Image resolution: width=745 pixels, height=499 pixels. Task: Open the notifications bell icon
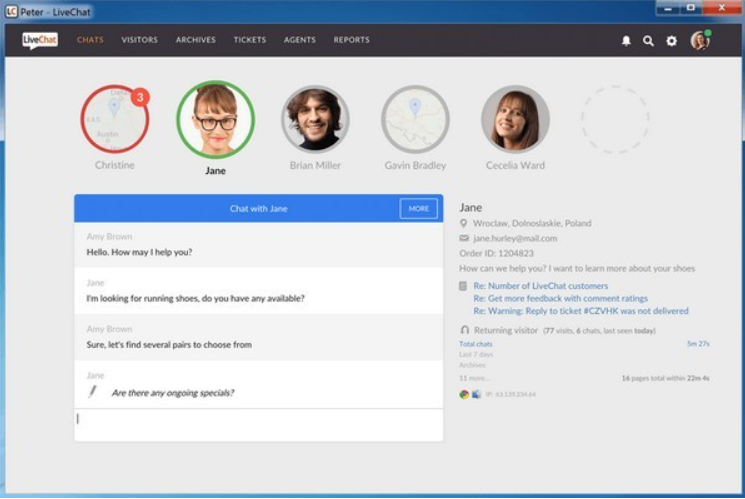pos(626,41)
